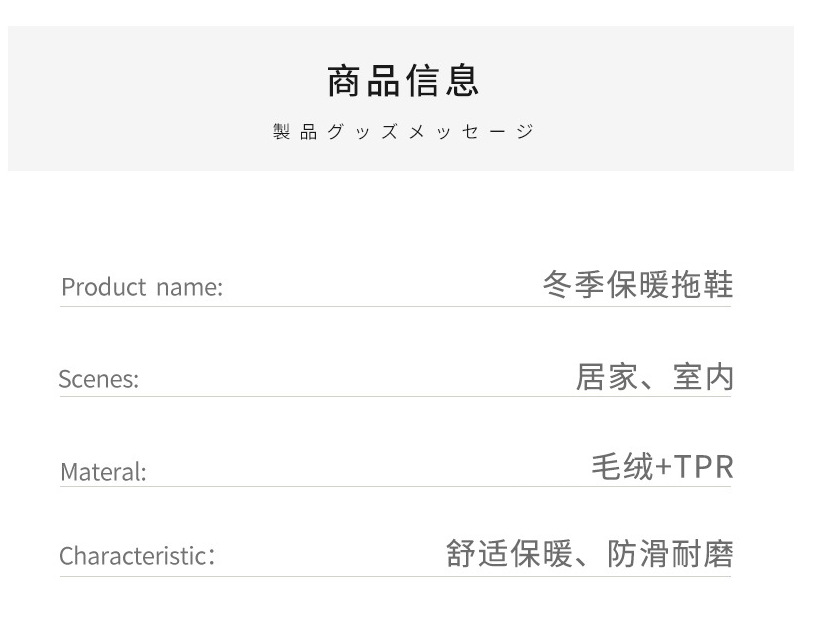This screenshot has height=629, width=833.
Task: Click the divider line under Product name
Action: [395, 307]
